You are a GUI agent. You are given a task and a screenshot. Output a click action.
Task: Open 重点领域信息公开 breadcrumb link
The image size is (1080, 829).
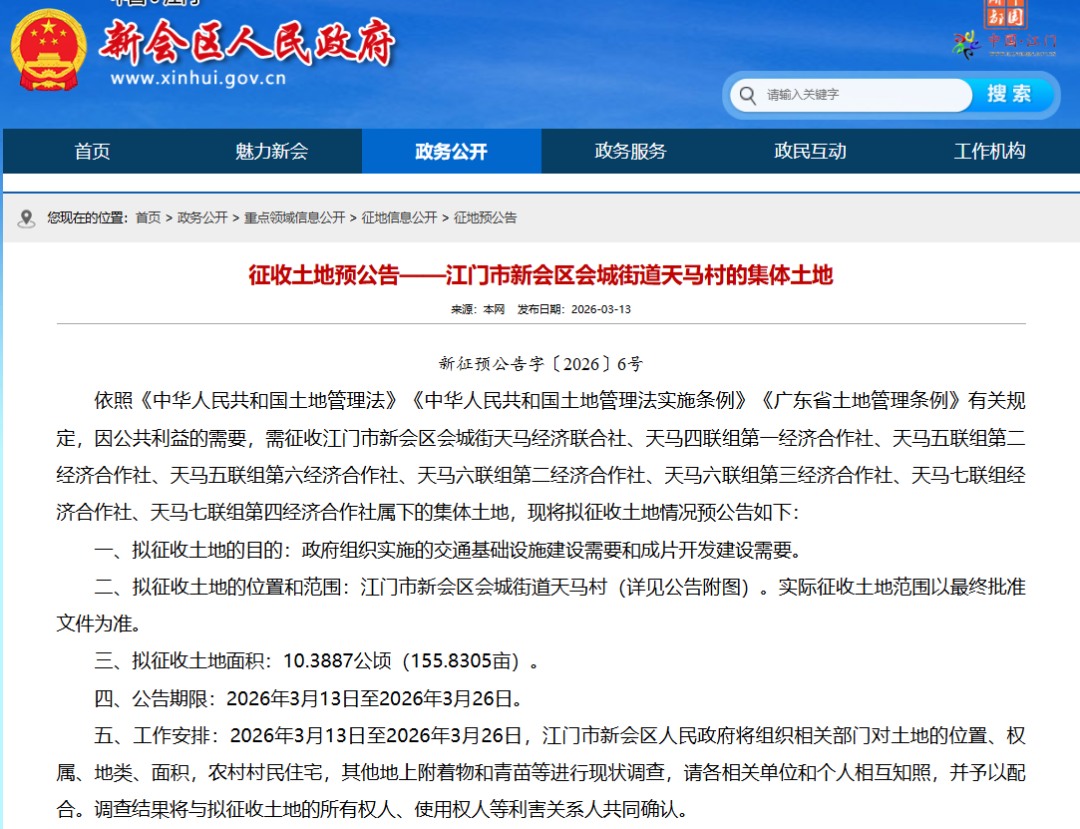pos(294,218)
